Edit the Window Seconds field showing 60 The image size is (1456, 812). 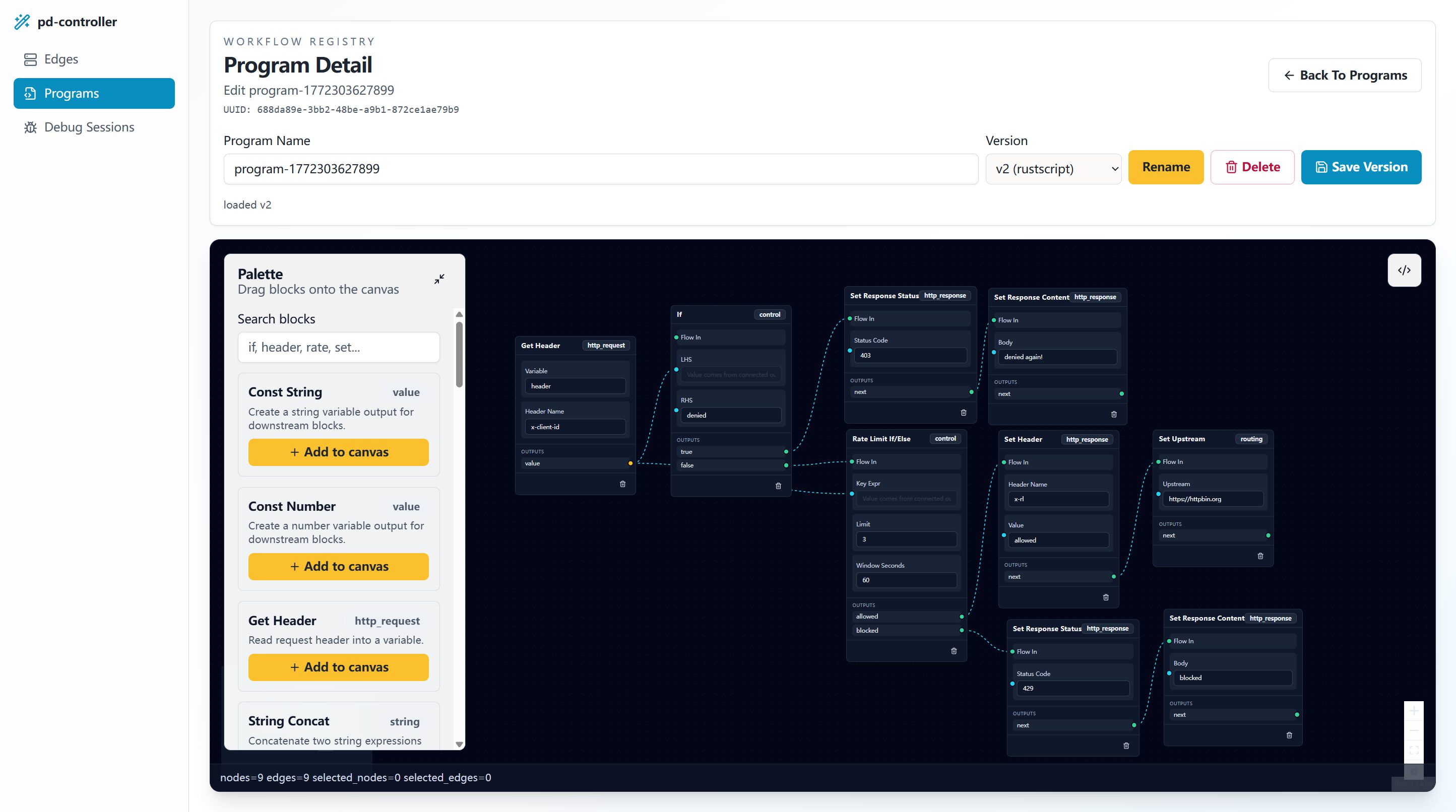[x=906, y=580]
